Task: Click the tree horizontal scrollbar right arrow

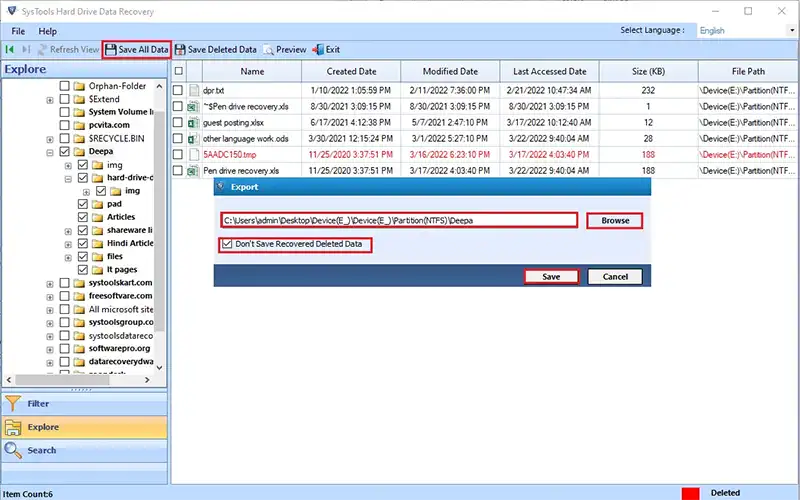Action: click(x=147, y=380)
